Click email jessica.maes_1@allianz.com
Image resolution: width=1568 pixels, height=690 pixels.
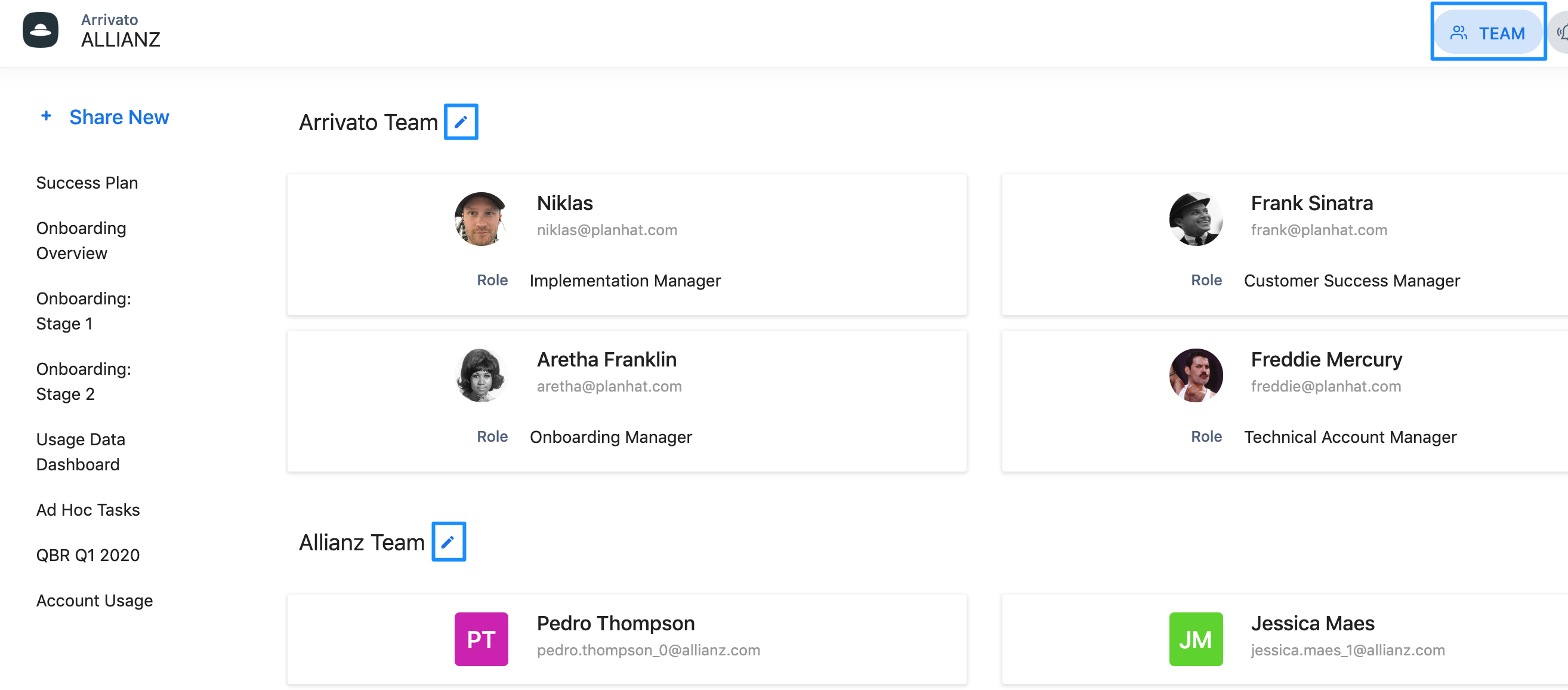coord(1348,651)
